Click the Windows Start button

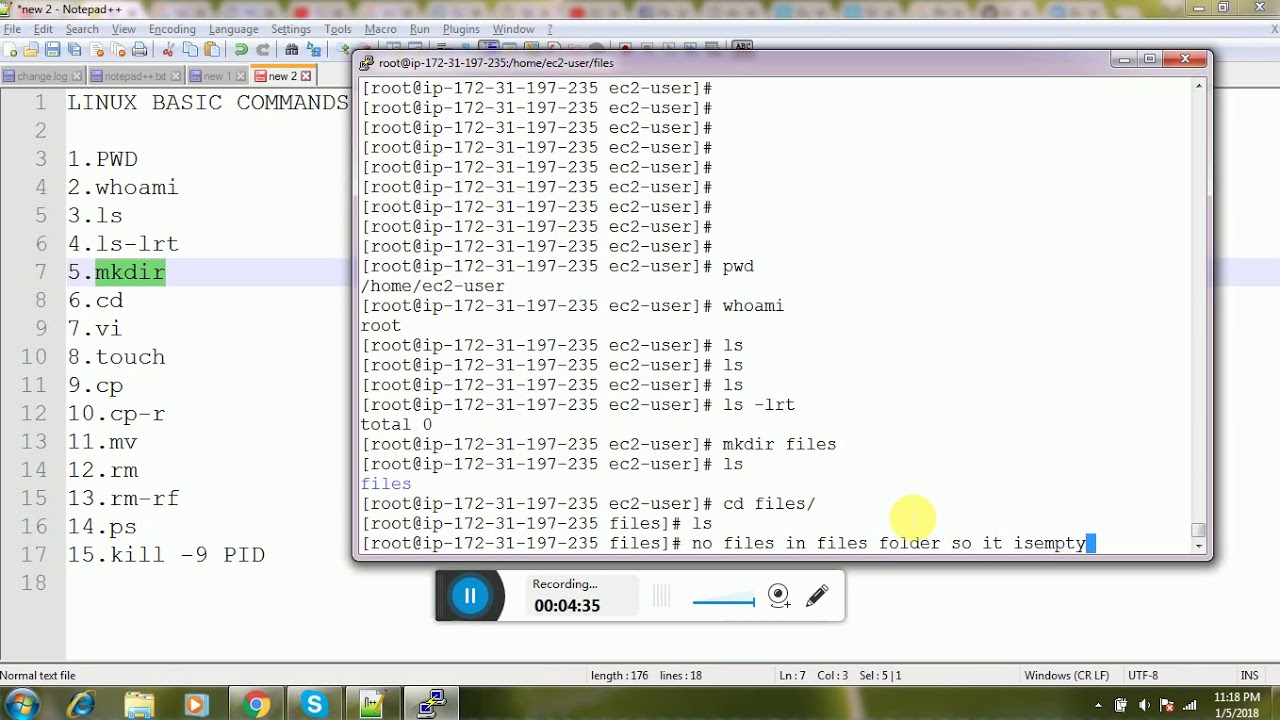[x=21, y=704]
